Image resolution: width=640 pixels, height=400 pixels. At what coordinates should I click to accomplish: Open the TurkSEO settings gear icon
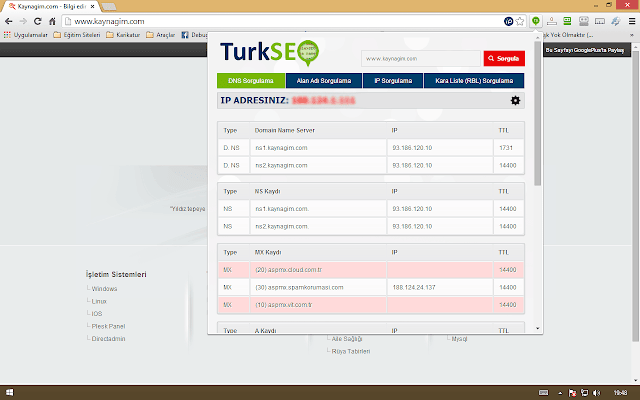click(515, 100)
